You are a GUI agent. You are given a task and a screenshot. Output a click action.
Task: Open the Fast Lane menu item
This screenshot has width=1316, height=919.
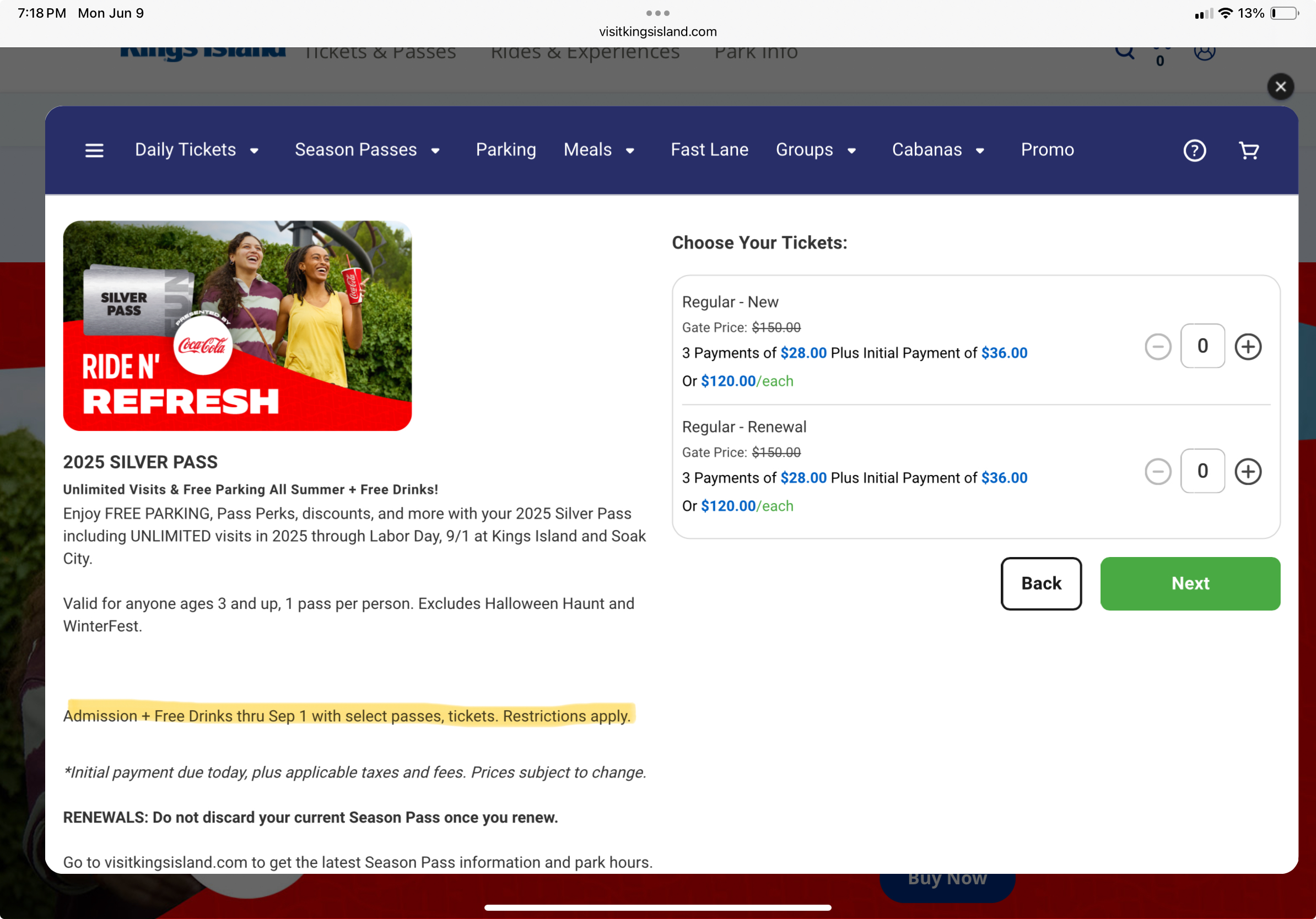(x=710, y=150)
